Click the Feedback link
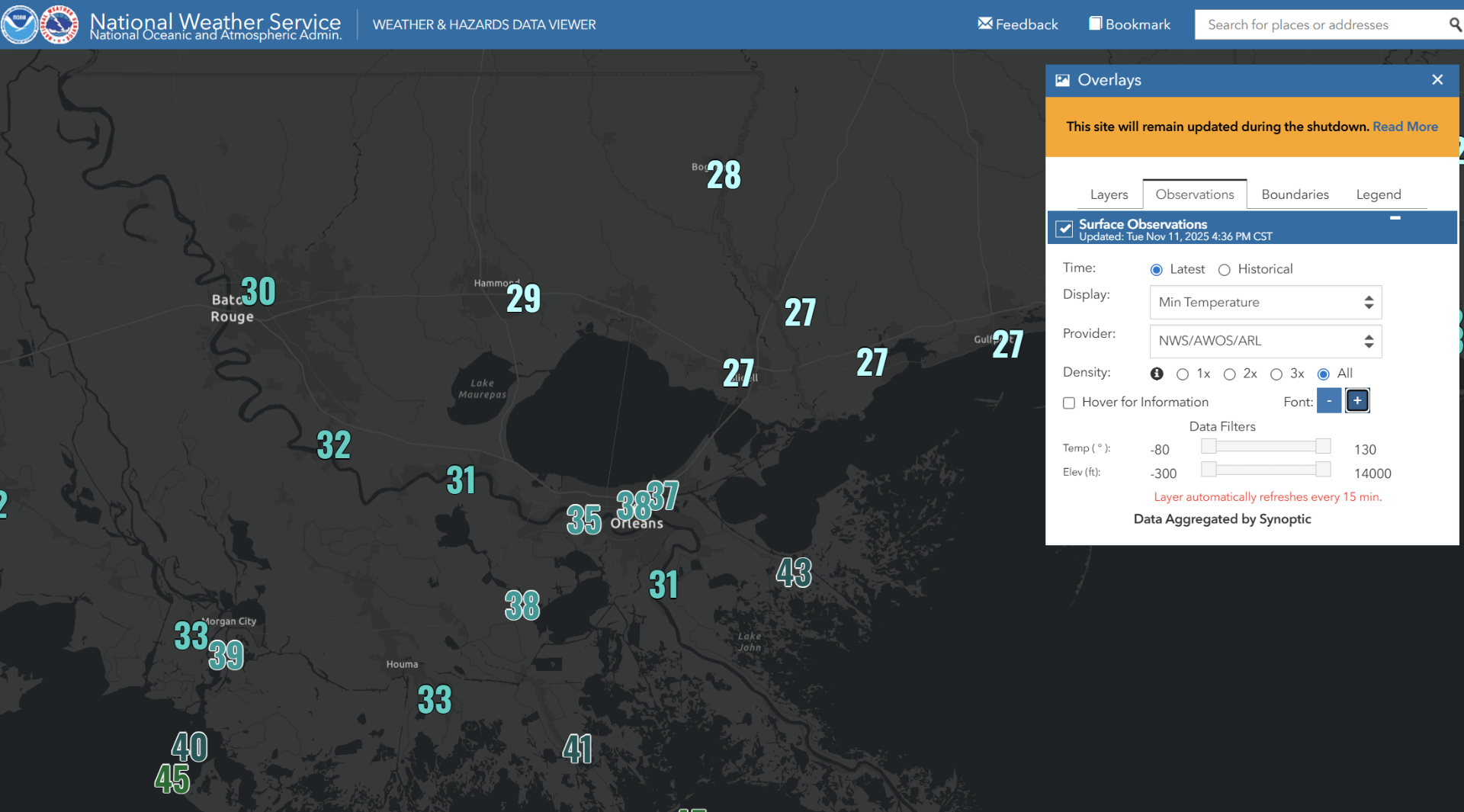This screenshot has height=812, width=1464. (x=1018, y=24)
